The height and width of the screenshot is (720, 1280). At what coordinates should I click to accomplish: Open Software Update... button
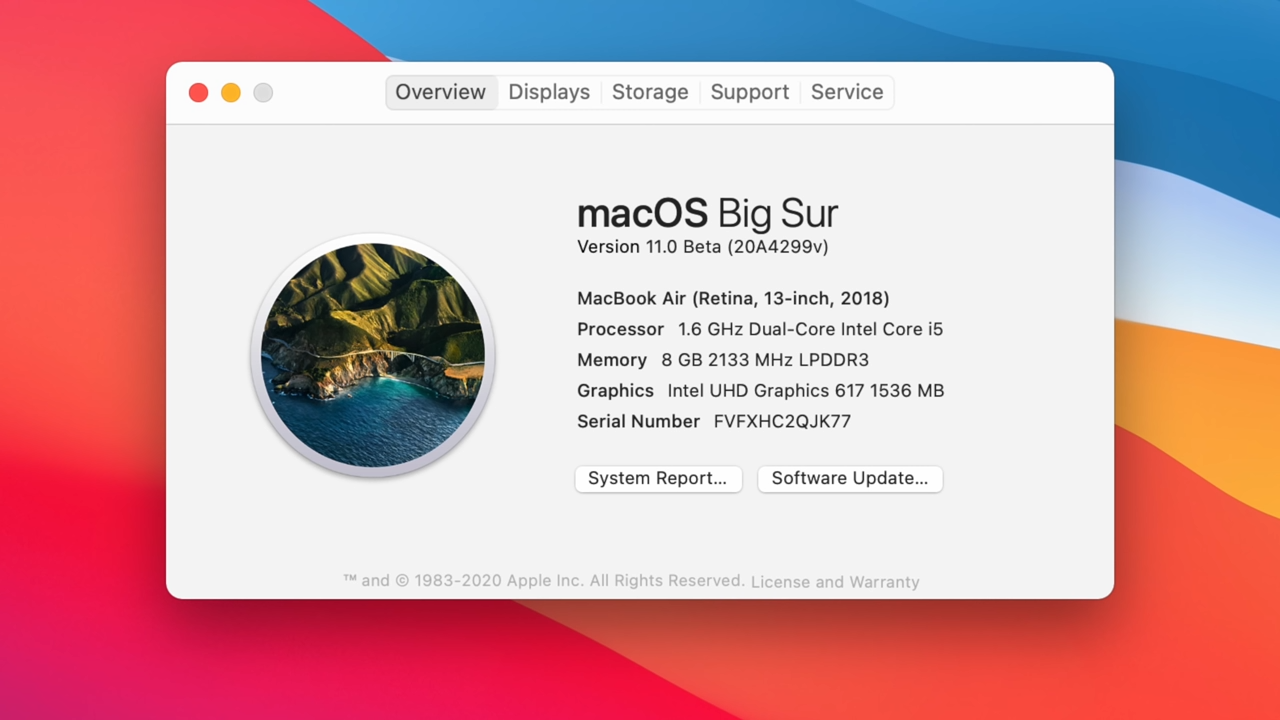[x=849, y=478]
